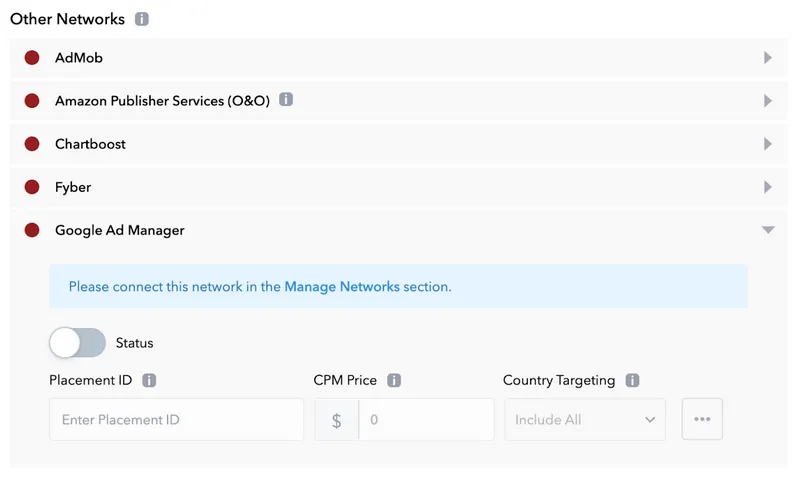
Task: Click the red status dot for Google Ad Manager
Action: 32,230
